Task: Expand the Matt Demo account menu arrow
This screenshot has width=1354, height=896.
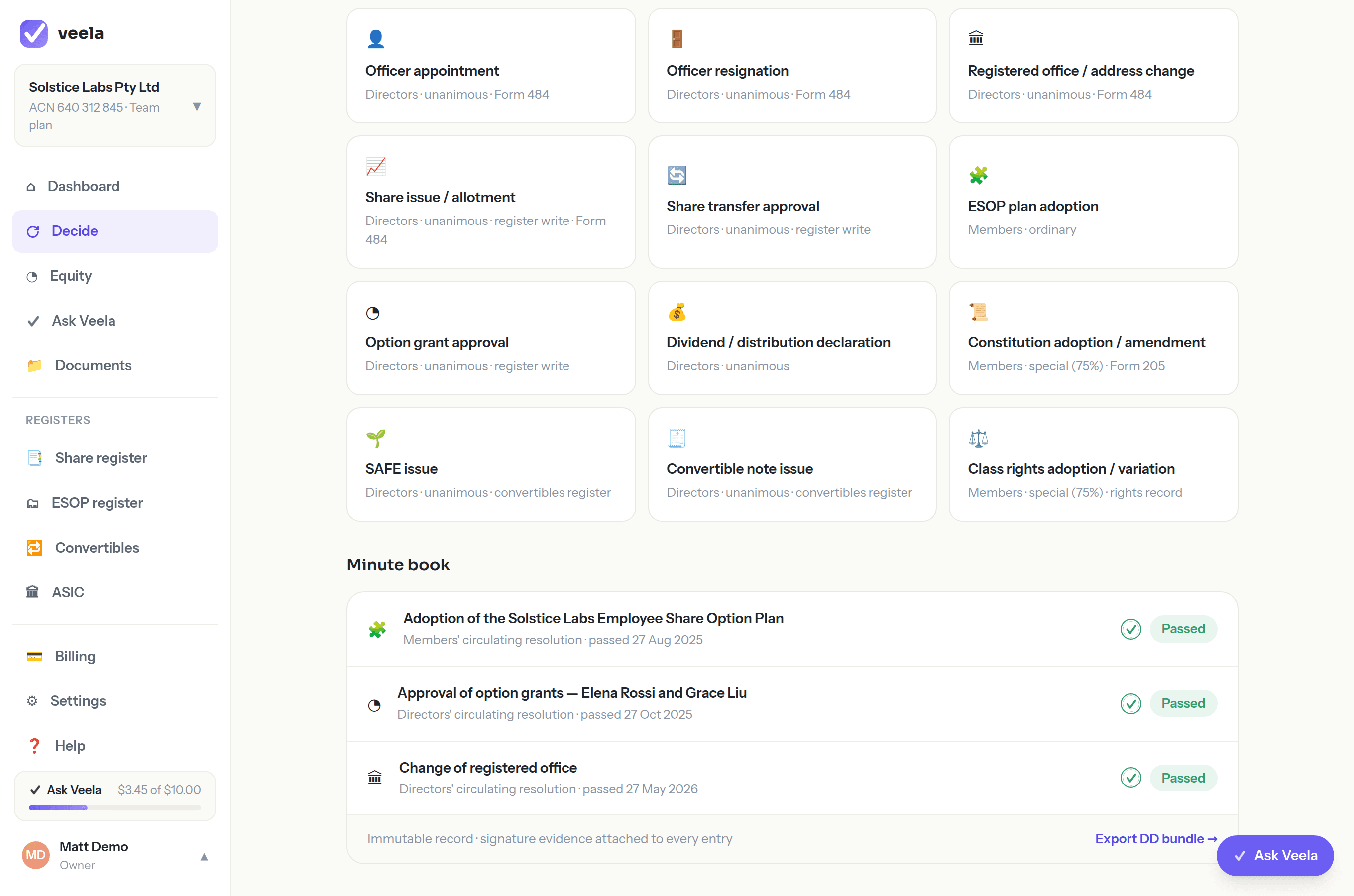Action: click(x=204, y=857)
